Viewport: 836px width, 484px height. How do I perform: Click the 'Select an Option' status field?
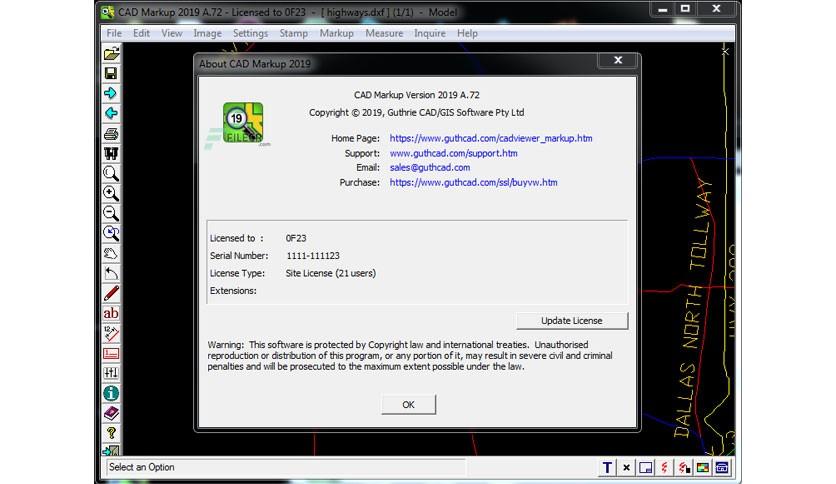286,467
